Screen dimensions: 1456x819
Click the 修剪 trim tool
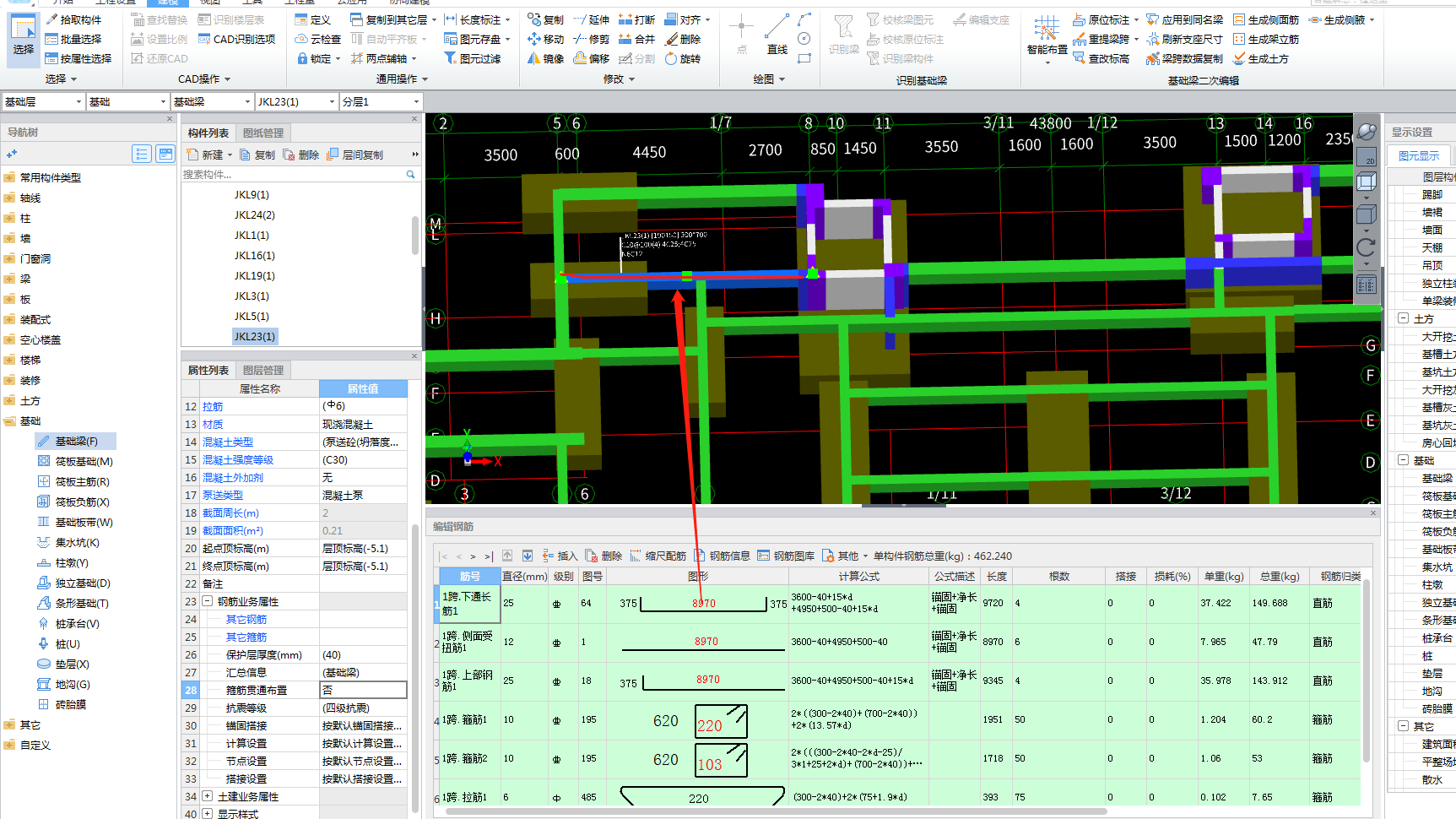[591, 39]
